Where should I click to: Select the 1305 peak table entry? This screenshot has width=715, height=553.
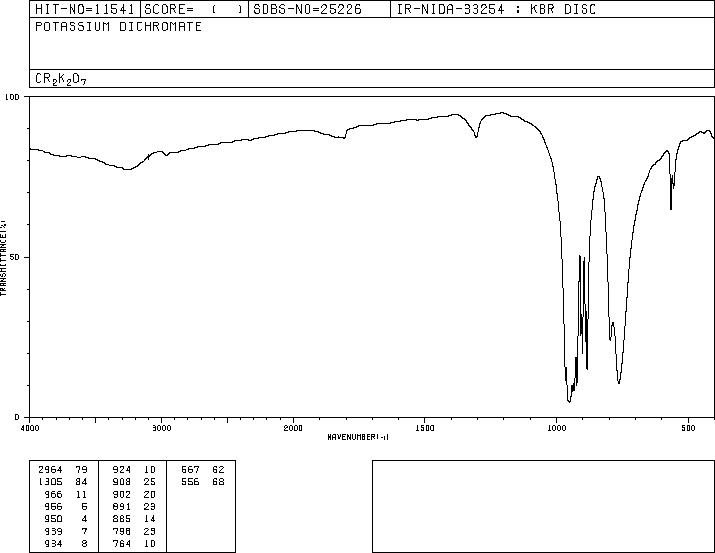(50, 482)
